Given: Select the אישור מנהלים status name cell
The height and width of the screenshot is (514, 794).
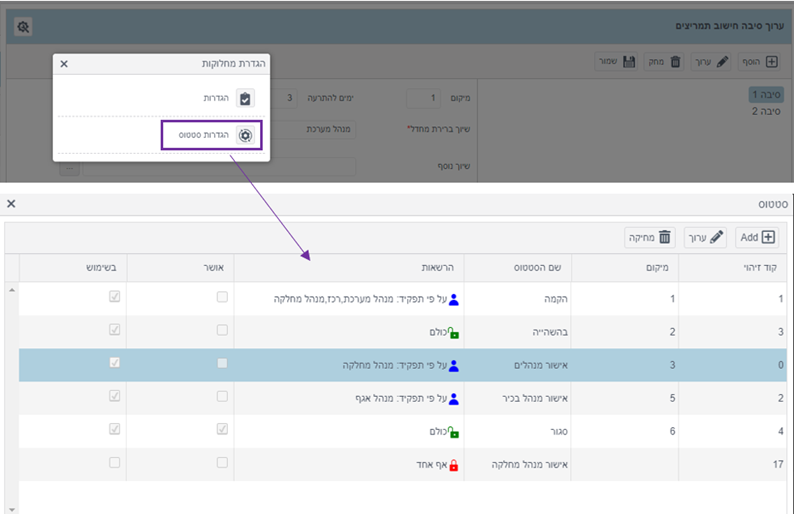Looking at the screenshot, I should pos(518,365).
